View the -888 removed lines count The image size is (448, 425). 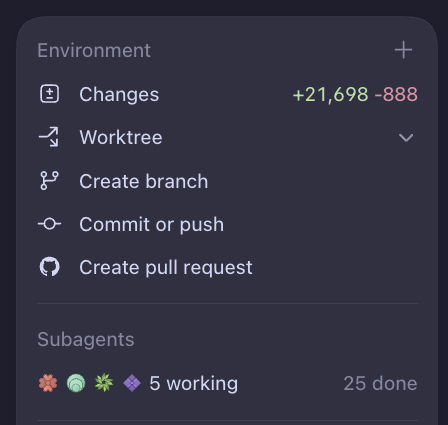pyautogui.click(x=396, y=94)
